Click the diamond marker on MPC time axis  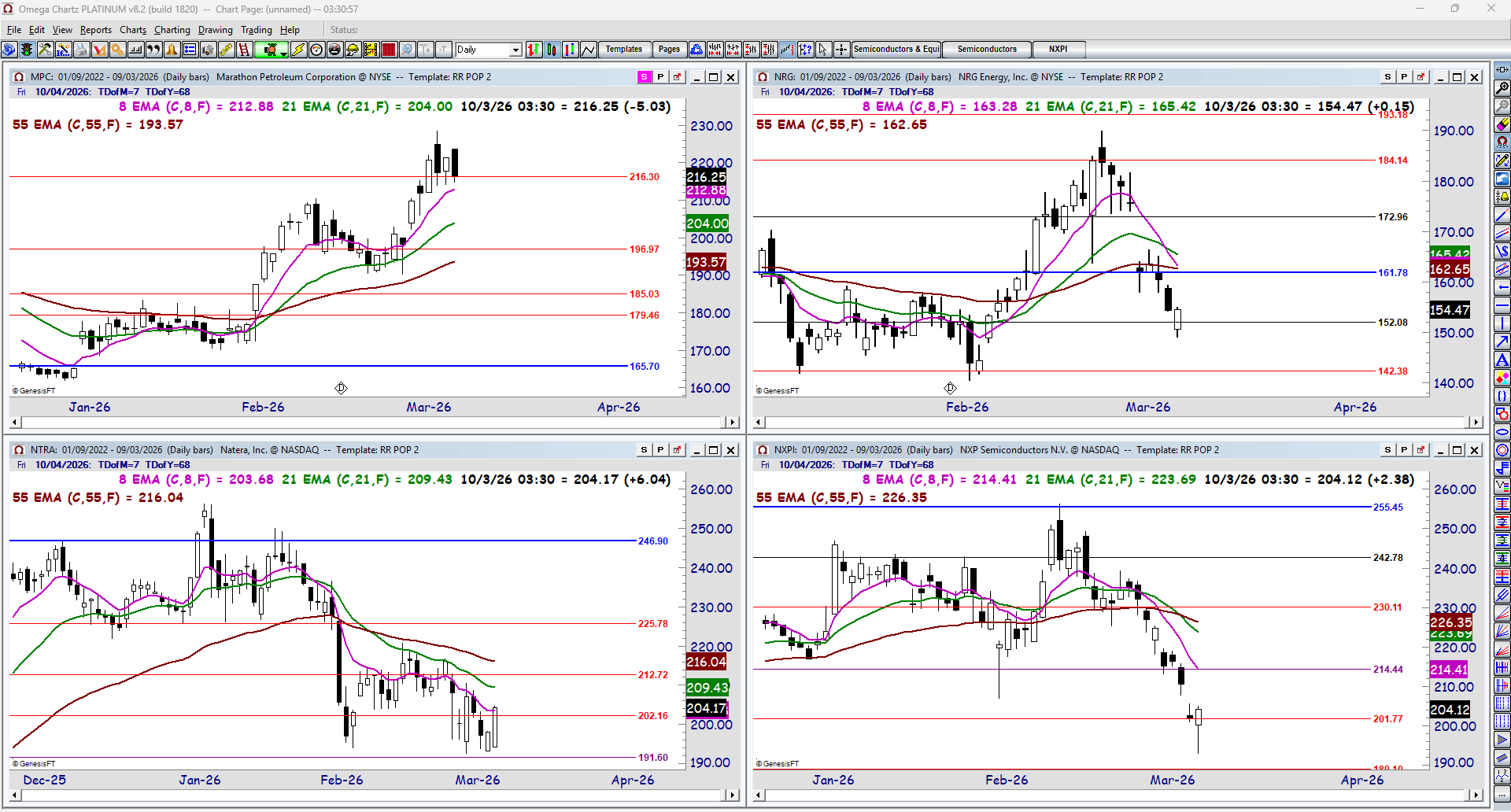coord(341,388)
